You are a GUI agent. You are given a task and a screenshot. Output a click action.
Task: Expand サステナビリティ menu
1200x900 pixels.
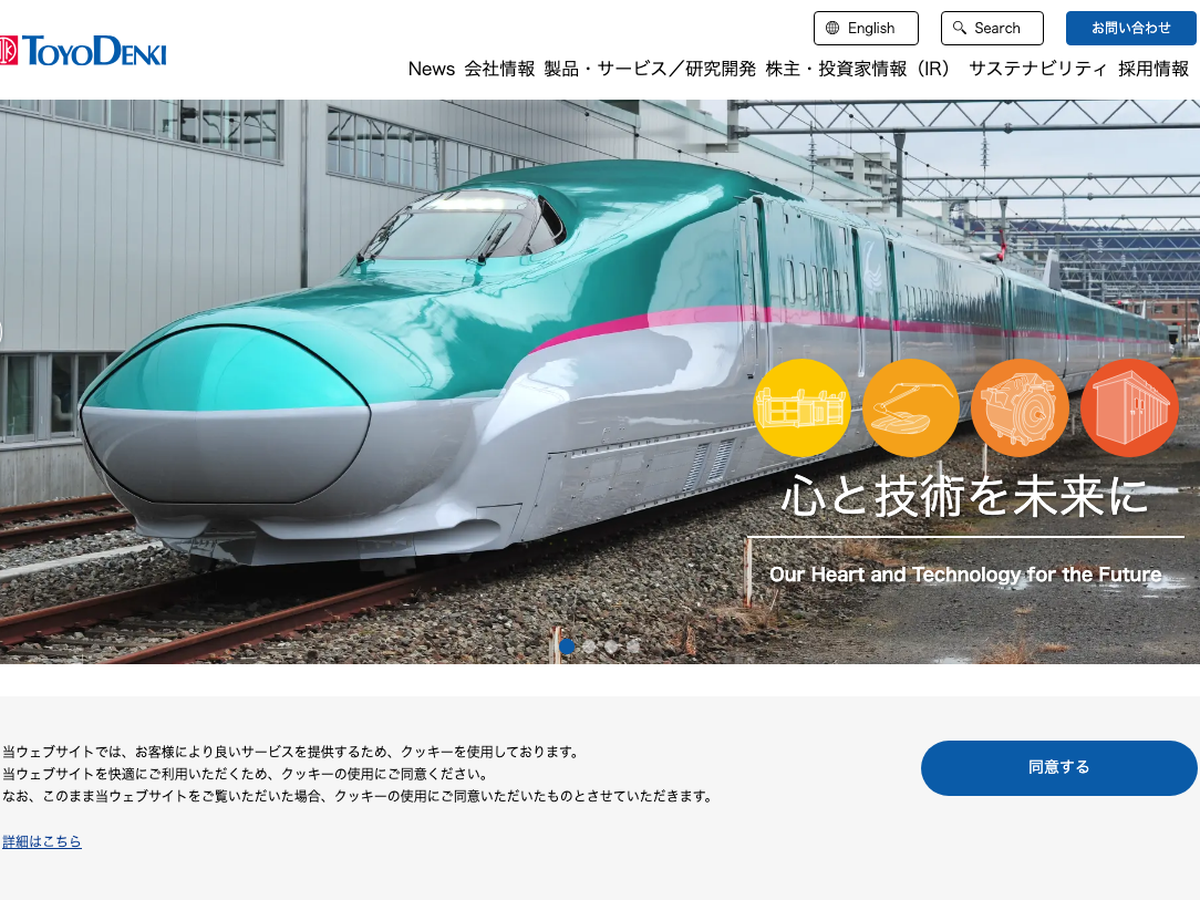1038,69
